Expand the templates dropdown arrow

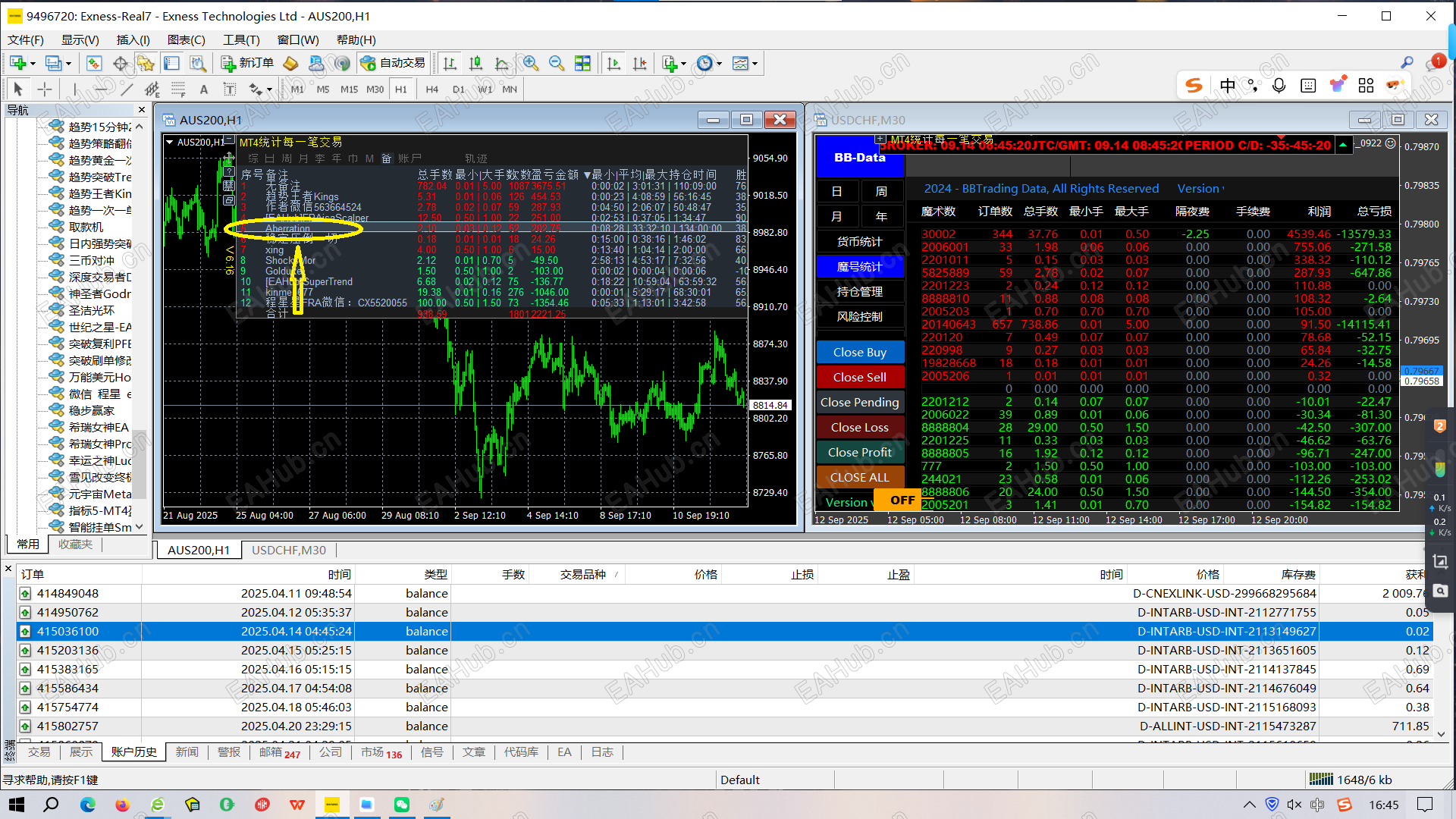tap(755, 64)
